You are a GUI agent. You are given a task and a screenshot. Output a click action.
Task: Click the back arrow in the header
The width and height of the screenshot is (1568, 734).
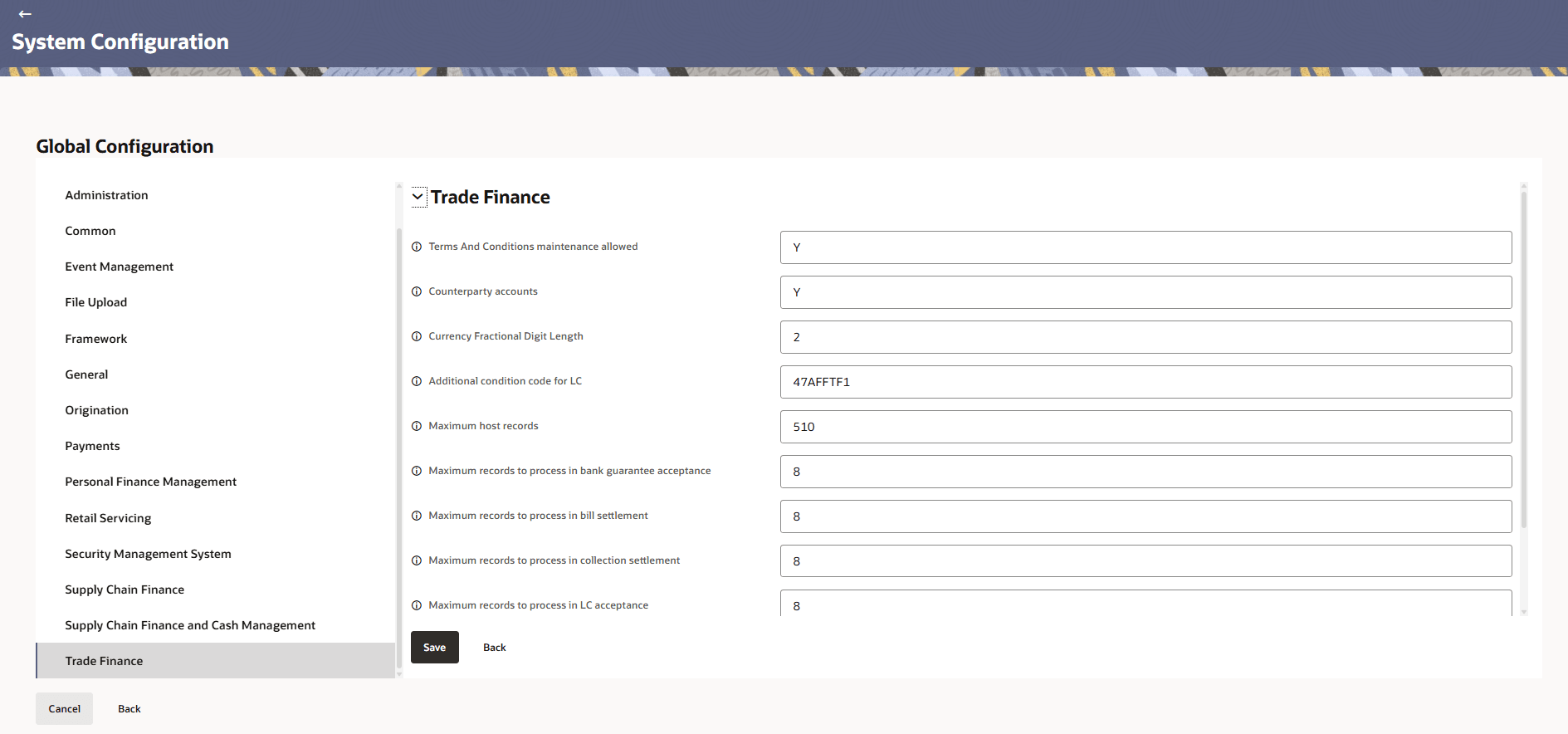(25, 14)
